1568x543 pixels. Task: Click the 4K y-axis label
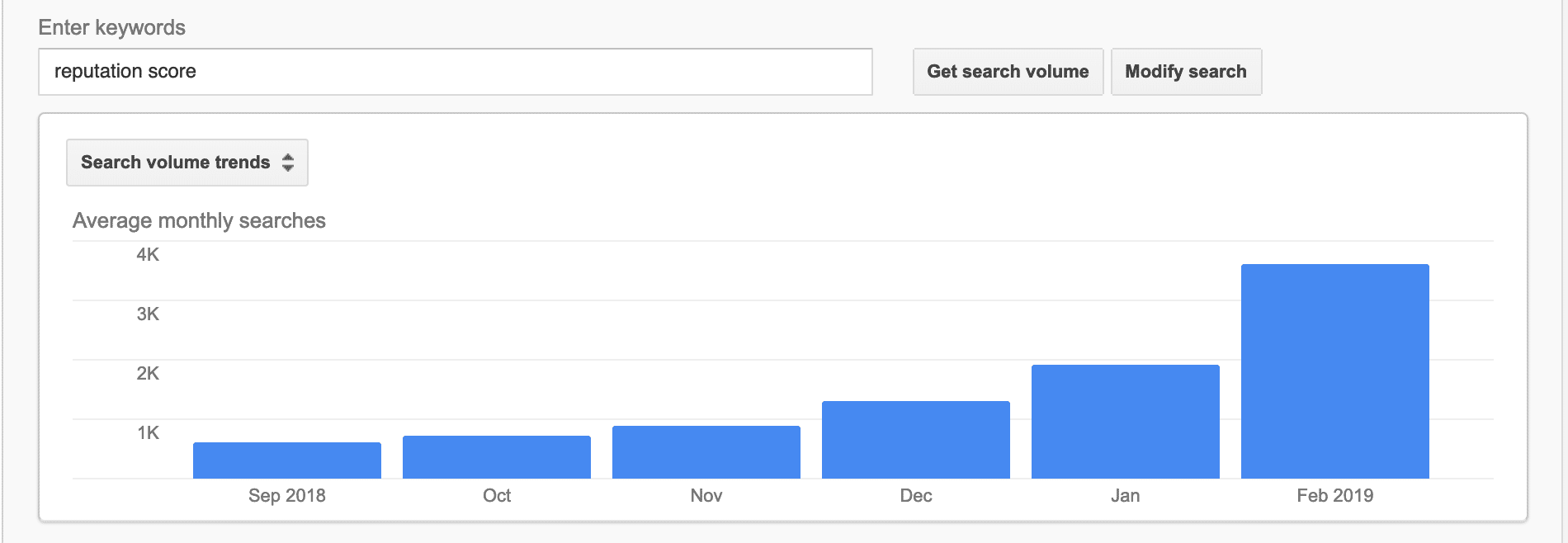(148, 255)
